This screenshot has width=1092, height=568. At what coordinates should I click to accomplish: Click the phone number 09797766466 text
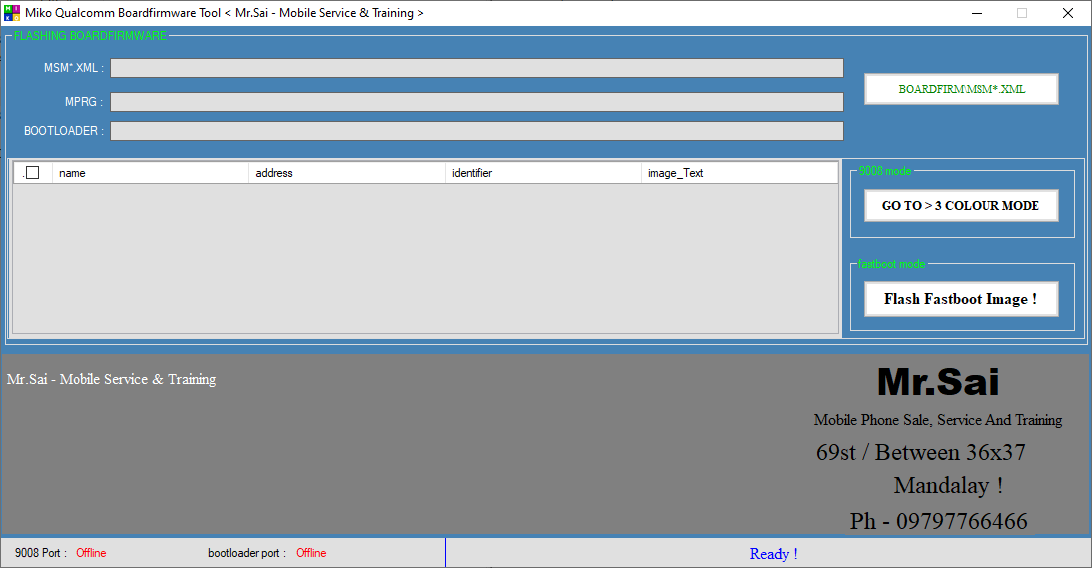click(962, 521)
